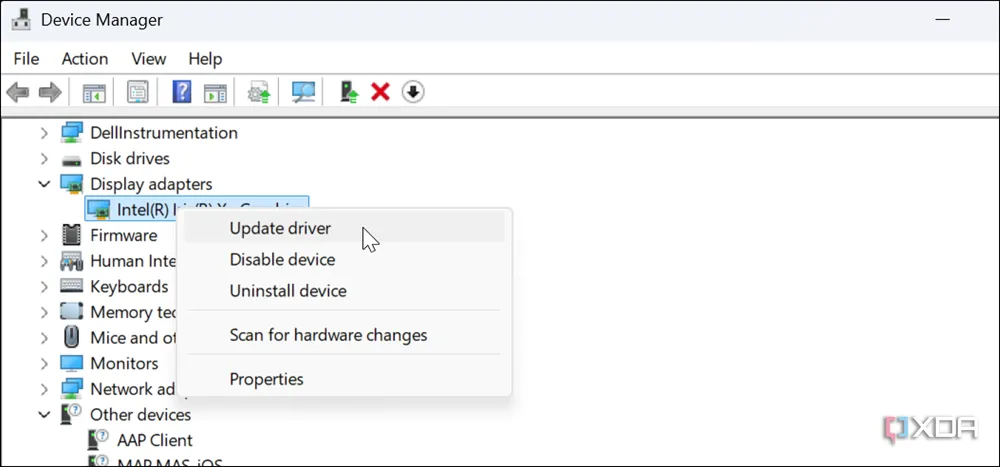
Task: Expand the DellInstrumentation node
Action: click(44, 133)
